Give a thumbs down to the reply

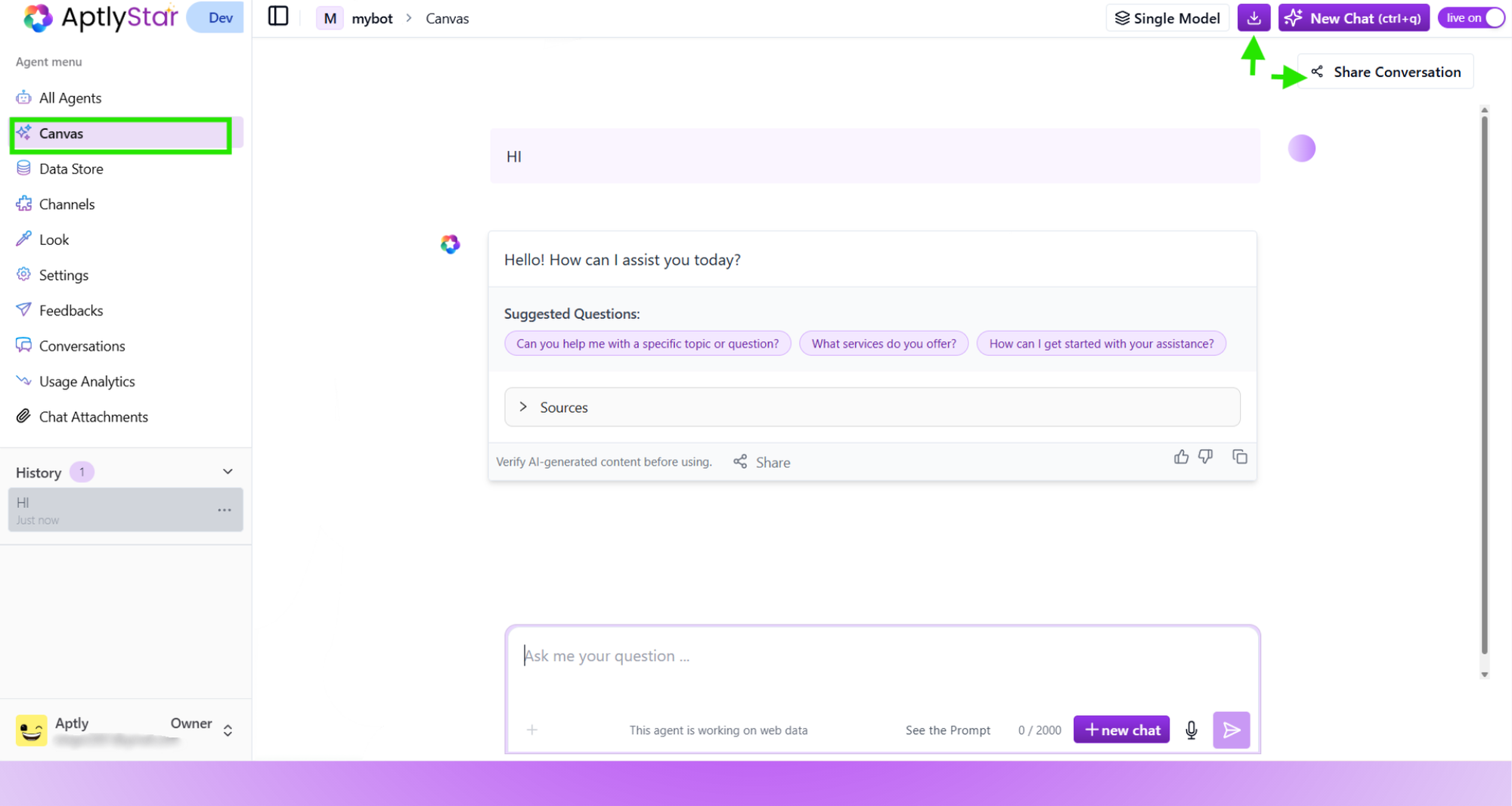pyautogui.click(x=1206, y=457)
